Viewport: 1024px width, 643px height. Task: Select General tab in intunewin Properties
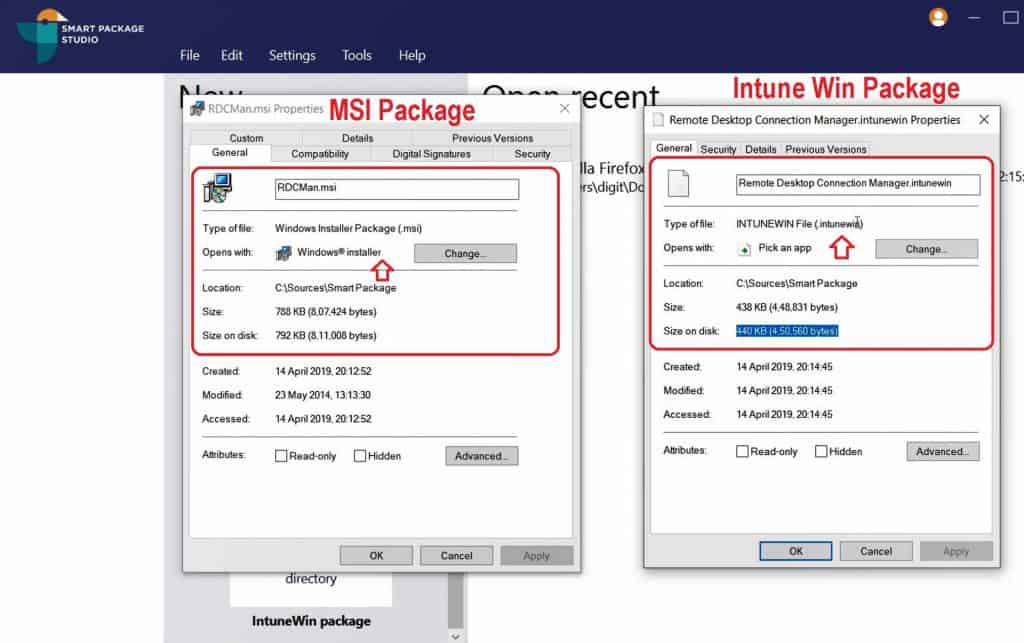click(673, 148)
